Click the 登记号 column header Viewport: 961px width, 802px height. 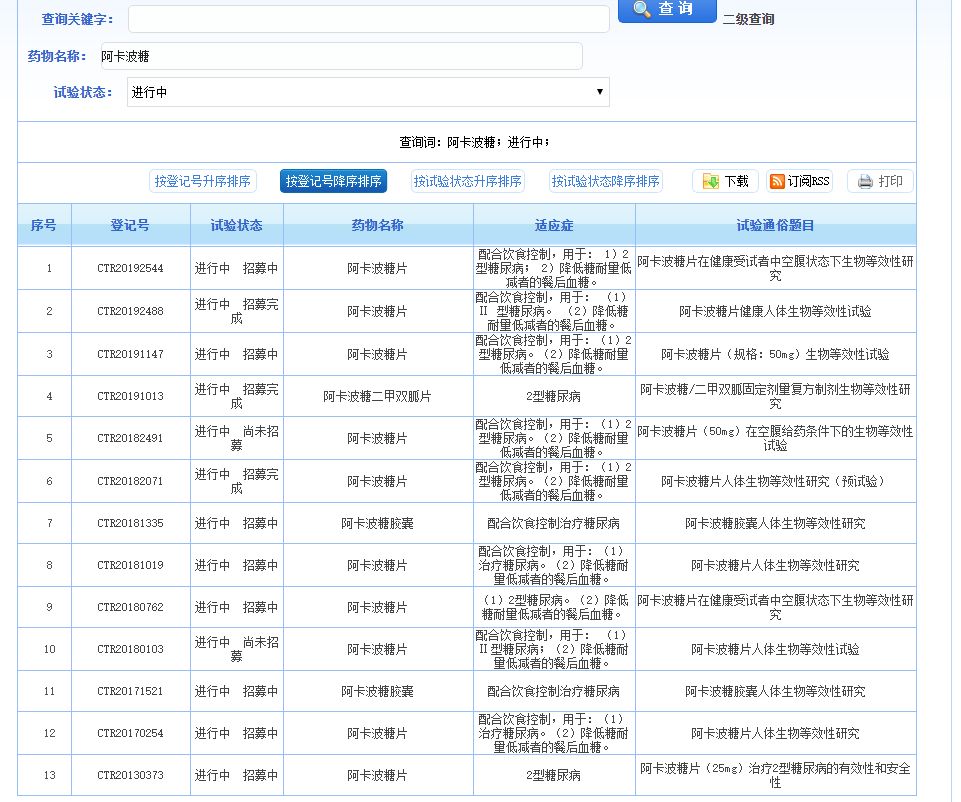coord(130,225)
